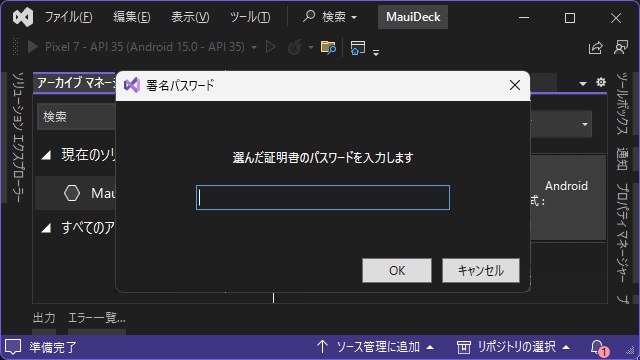Collapse the 現在のソリューション tree group
640x360 pixels.
[x=46, y=155]
